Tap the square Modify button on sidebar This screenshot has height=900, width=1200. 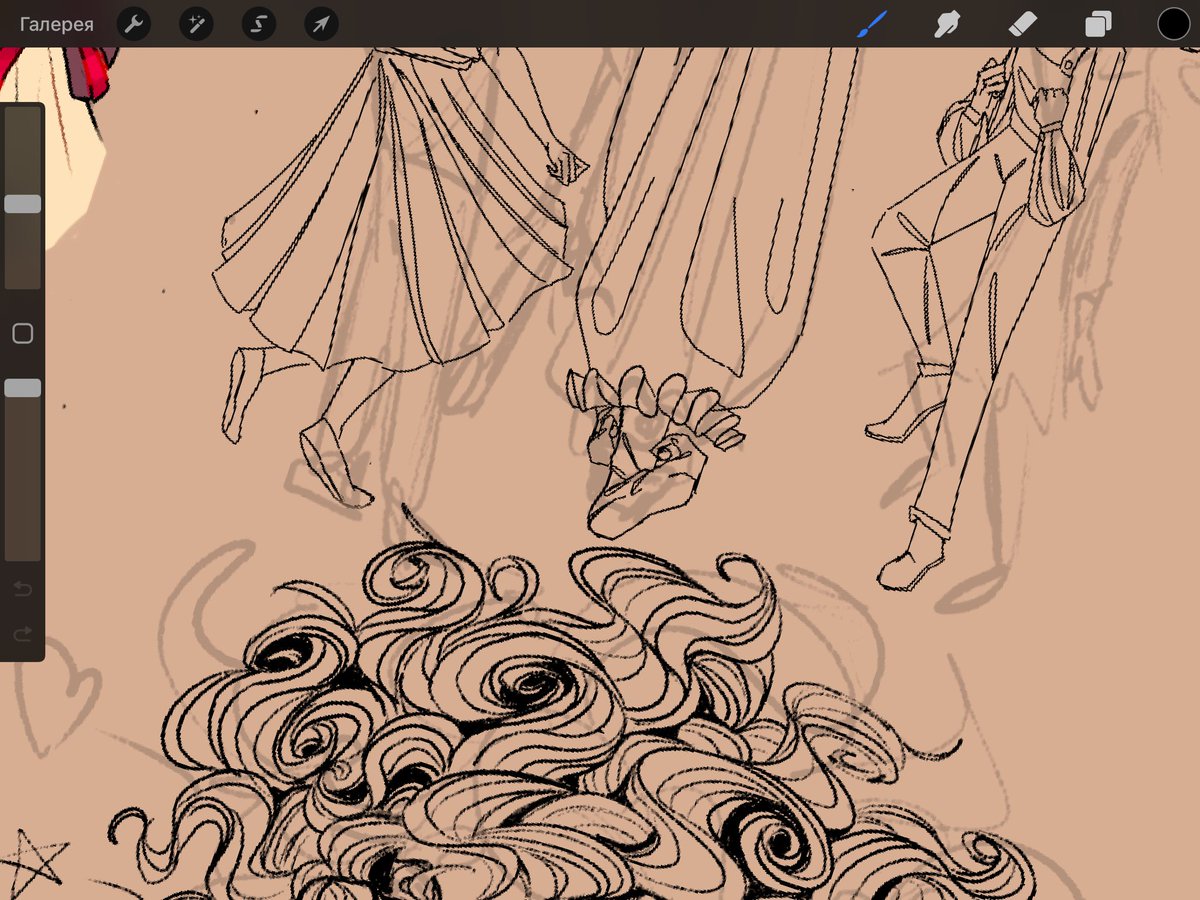click(22, 334)
